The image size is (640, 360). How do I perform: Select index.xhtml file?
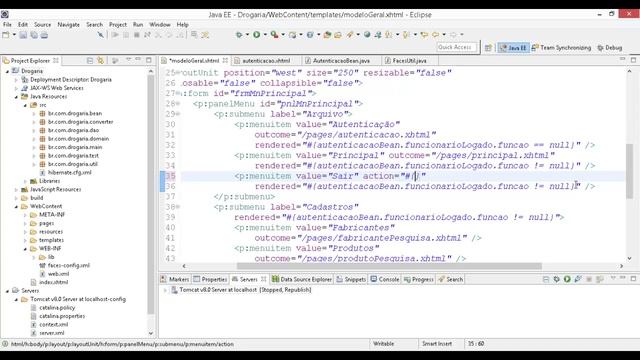point(53,282)
